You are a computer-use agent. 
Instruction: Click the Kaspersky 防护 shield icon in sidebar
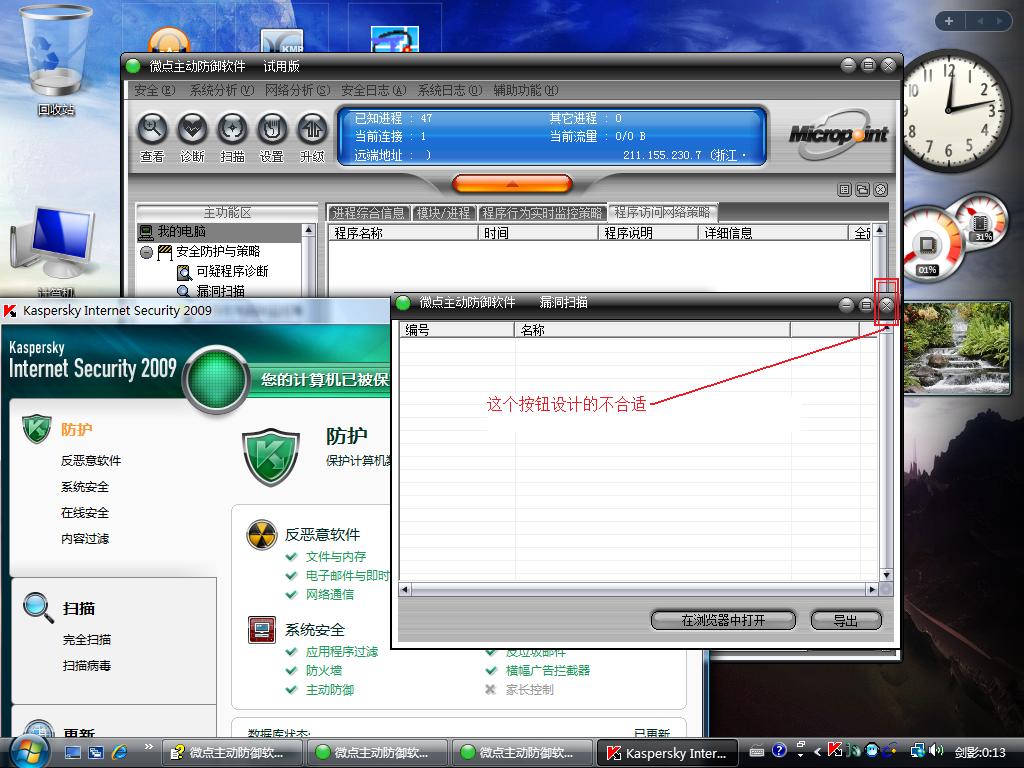[x=36, y=429]
